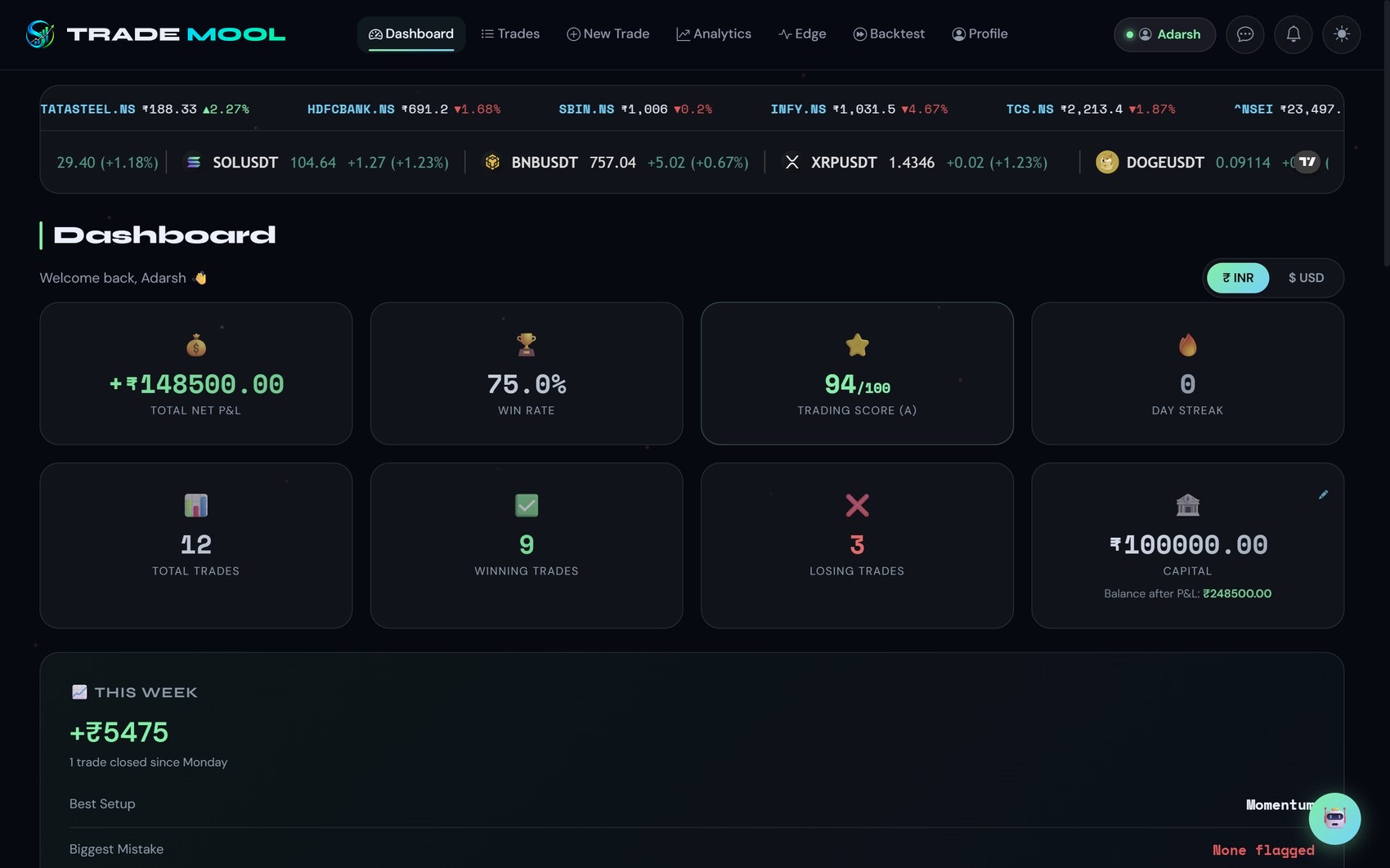The height and width of the screenshot is (868, 1390).
Task: Click the INFY.NS ticker symbol
Action: tap(798, 109)
